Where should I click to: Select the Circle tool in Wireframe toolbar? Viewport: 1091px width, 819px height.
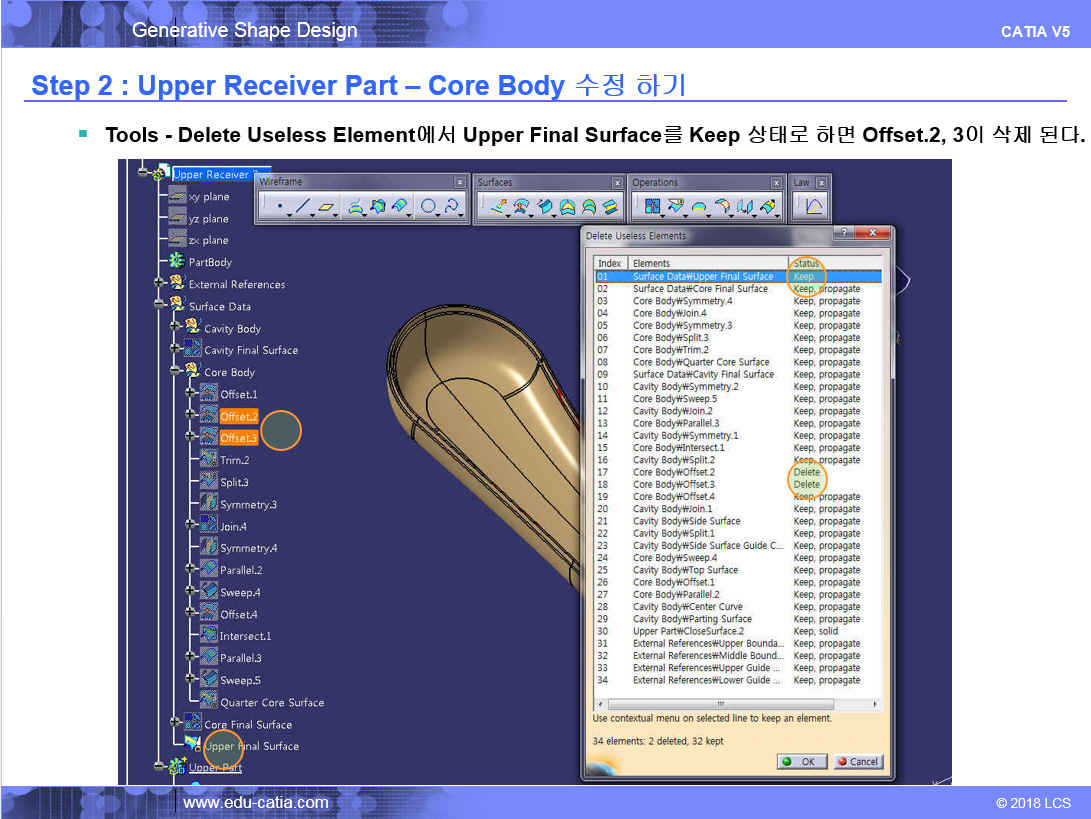click(x=428, y=207)
